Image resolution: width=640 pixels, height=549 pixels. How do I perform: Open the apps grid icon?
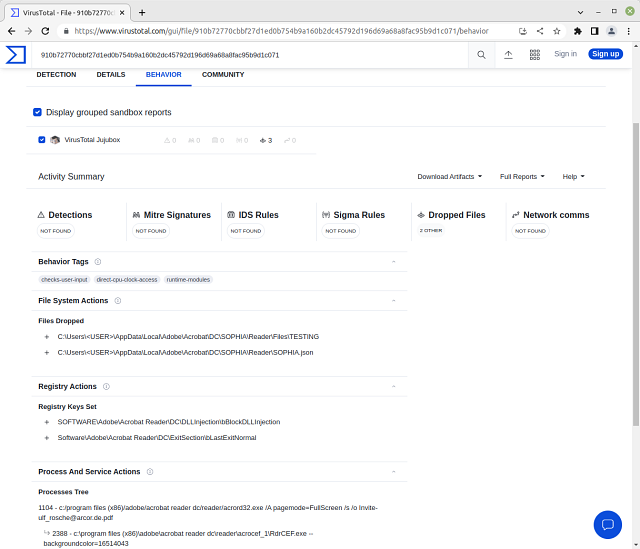(x=535, y=55)
